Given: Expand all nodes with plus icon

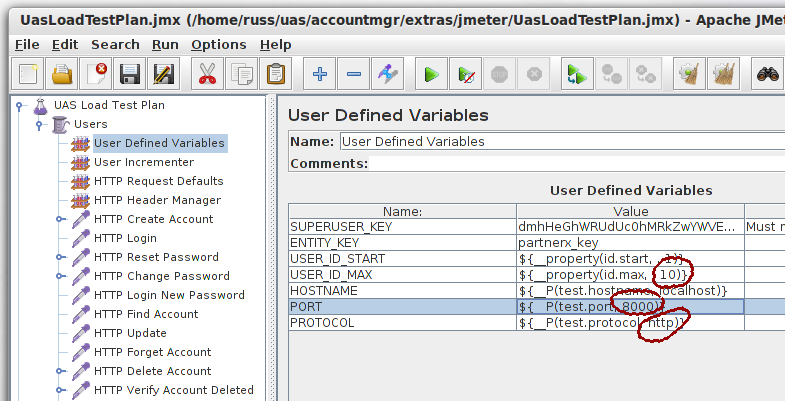Looking at the screenshot, I should [x=319, y=74].
